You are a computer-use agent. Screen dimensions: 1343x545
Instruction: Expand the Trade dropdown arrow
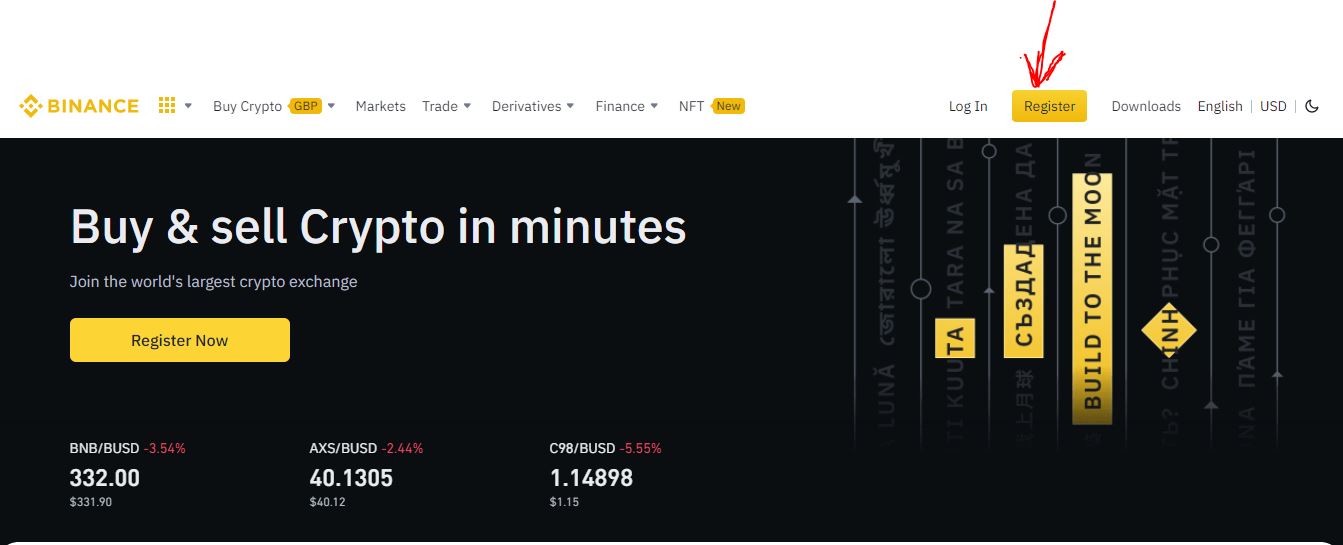467,106
